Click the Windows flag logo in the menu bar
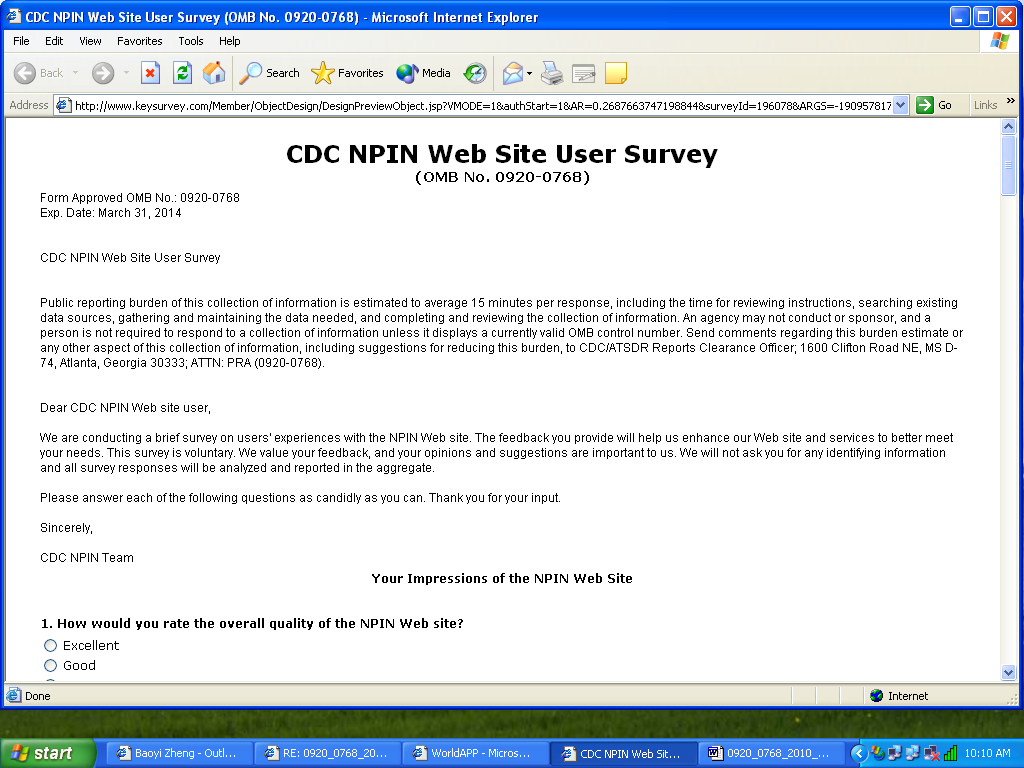Viewport: 1024px width, 768px height. 999,41
